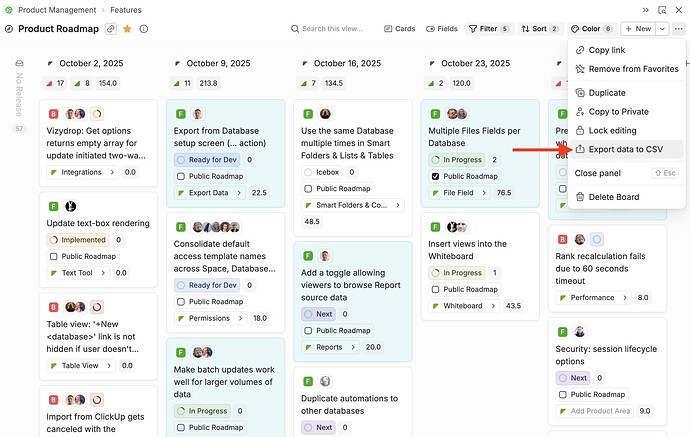Choose Export data to CSV
Viewport: 690px width, 437px height.
[626, 150]
